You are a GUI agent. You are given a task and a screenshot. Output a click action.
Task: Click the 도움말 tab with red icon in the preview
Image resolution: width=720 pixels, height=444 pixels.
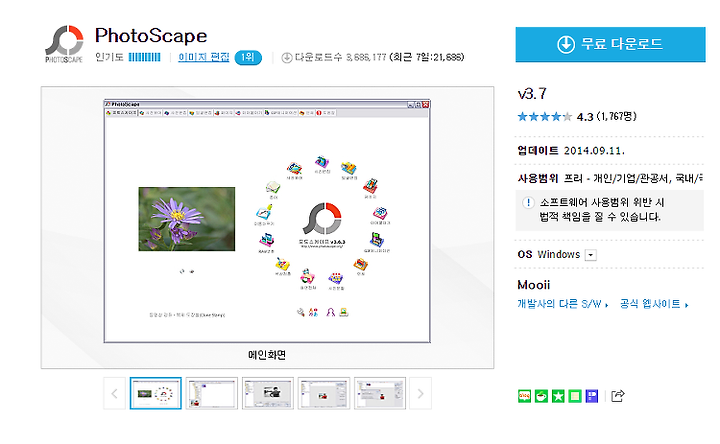point(326,112)
